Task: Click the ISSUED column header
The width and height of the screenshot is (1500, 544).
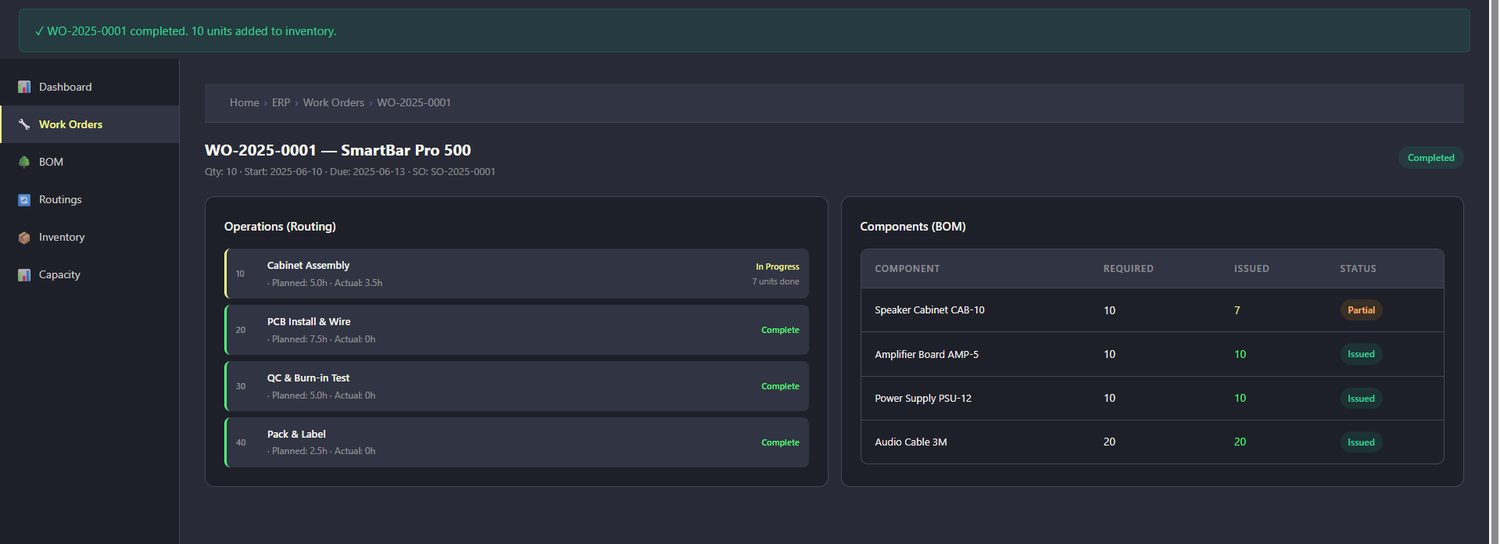Action: click(1251, 269)
